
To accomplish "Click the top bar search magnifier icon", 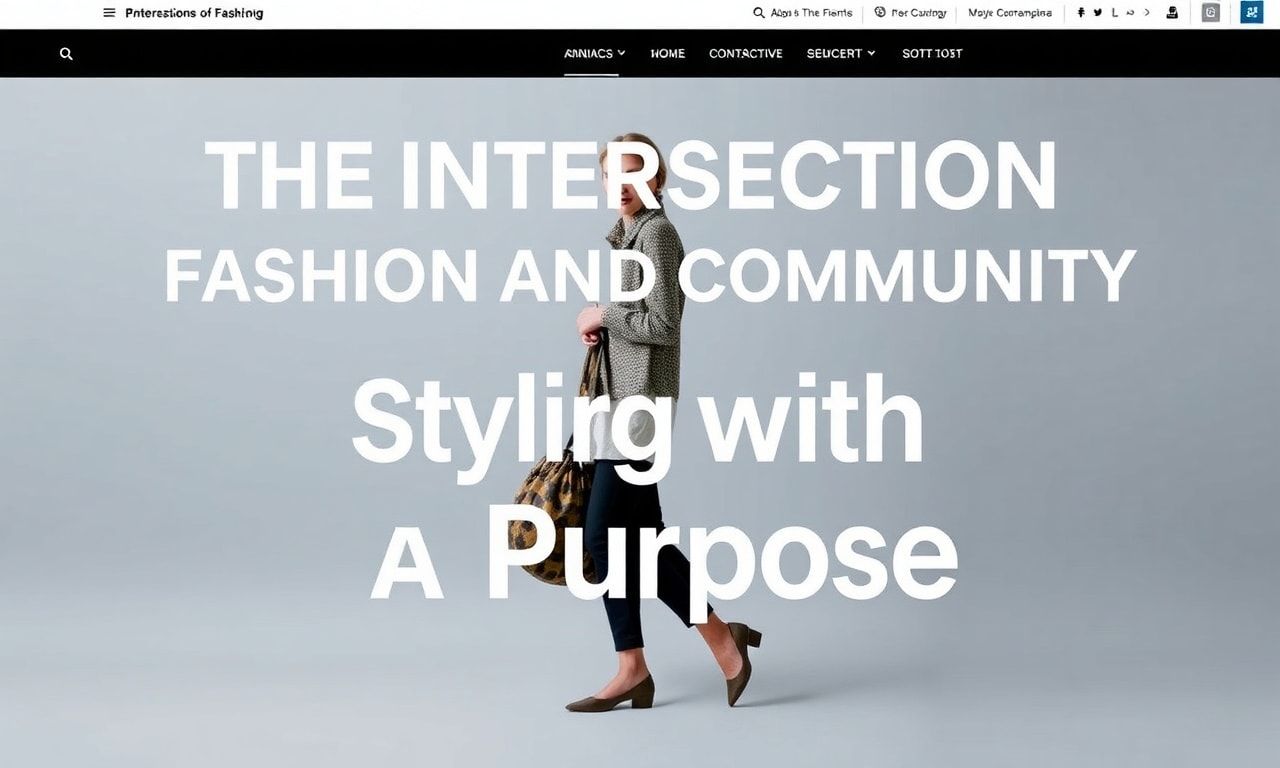I will pos(759,13).
